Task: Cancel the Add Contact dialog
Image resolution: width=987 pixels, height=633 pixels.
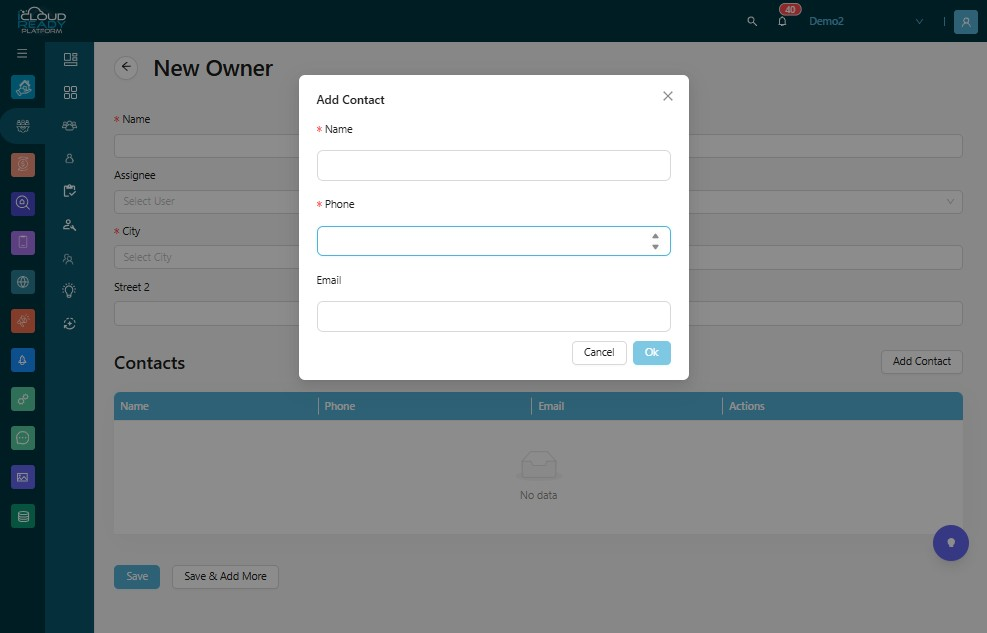Action: pos(599,353)
